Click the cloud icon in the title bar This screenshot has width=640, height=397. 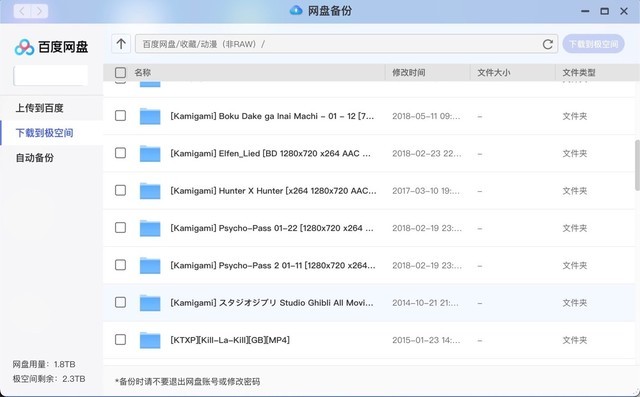tap(296, 11)
